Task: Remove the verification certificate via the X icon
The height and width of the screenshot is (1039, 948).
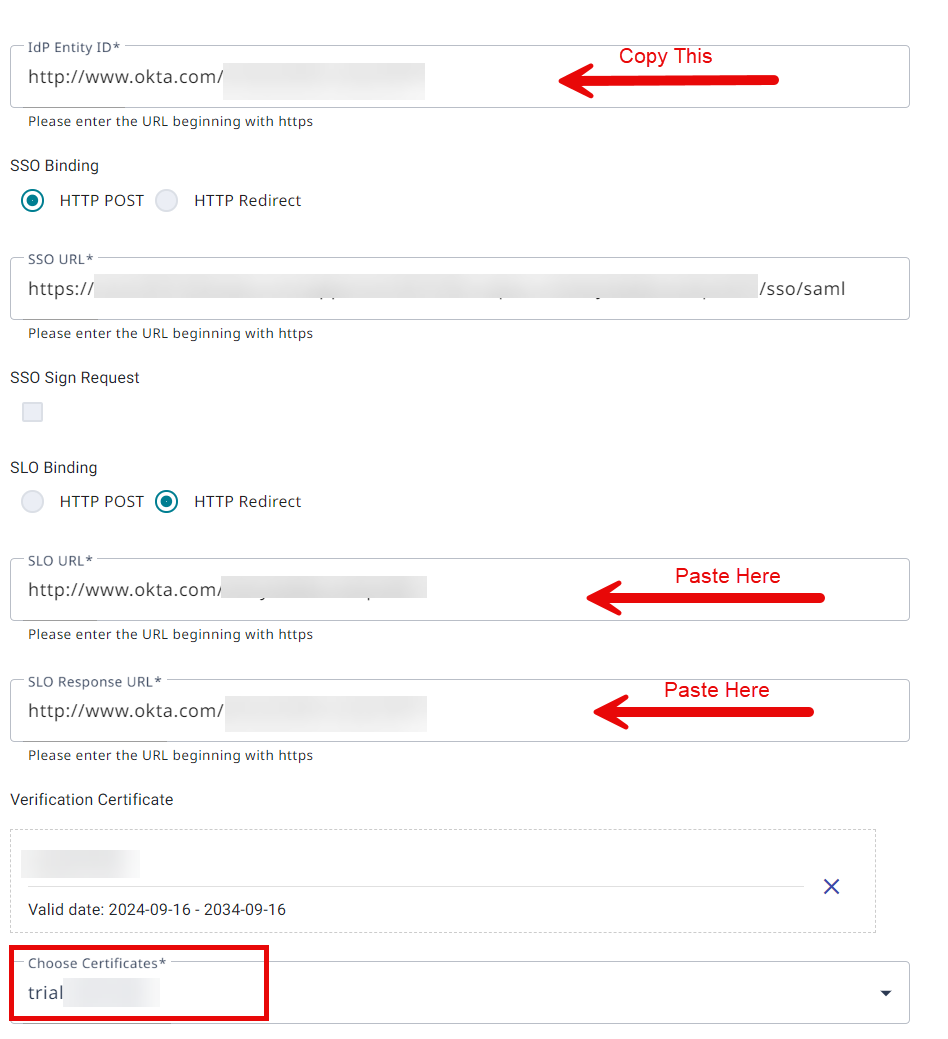Action: coord(831,886)
